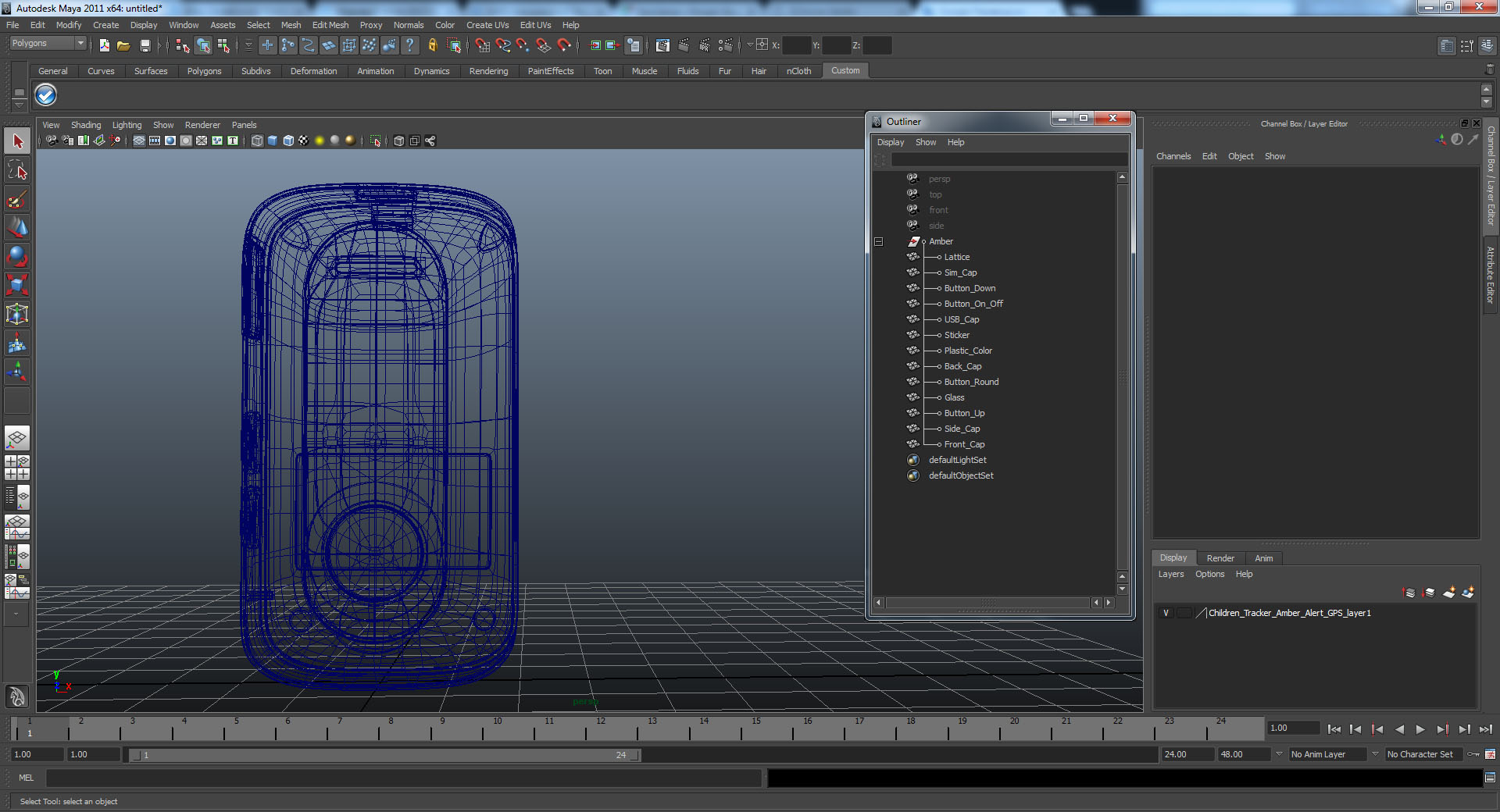Click the lock selection icon
The height and width of the screenshot is (812, 1500).
coord(432,45)
